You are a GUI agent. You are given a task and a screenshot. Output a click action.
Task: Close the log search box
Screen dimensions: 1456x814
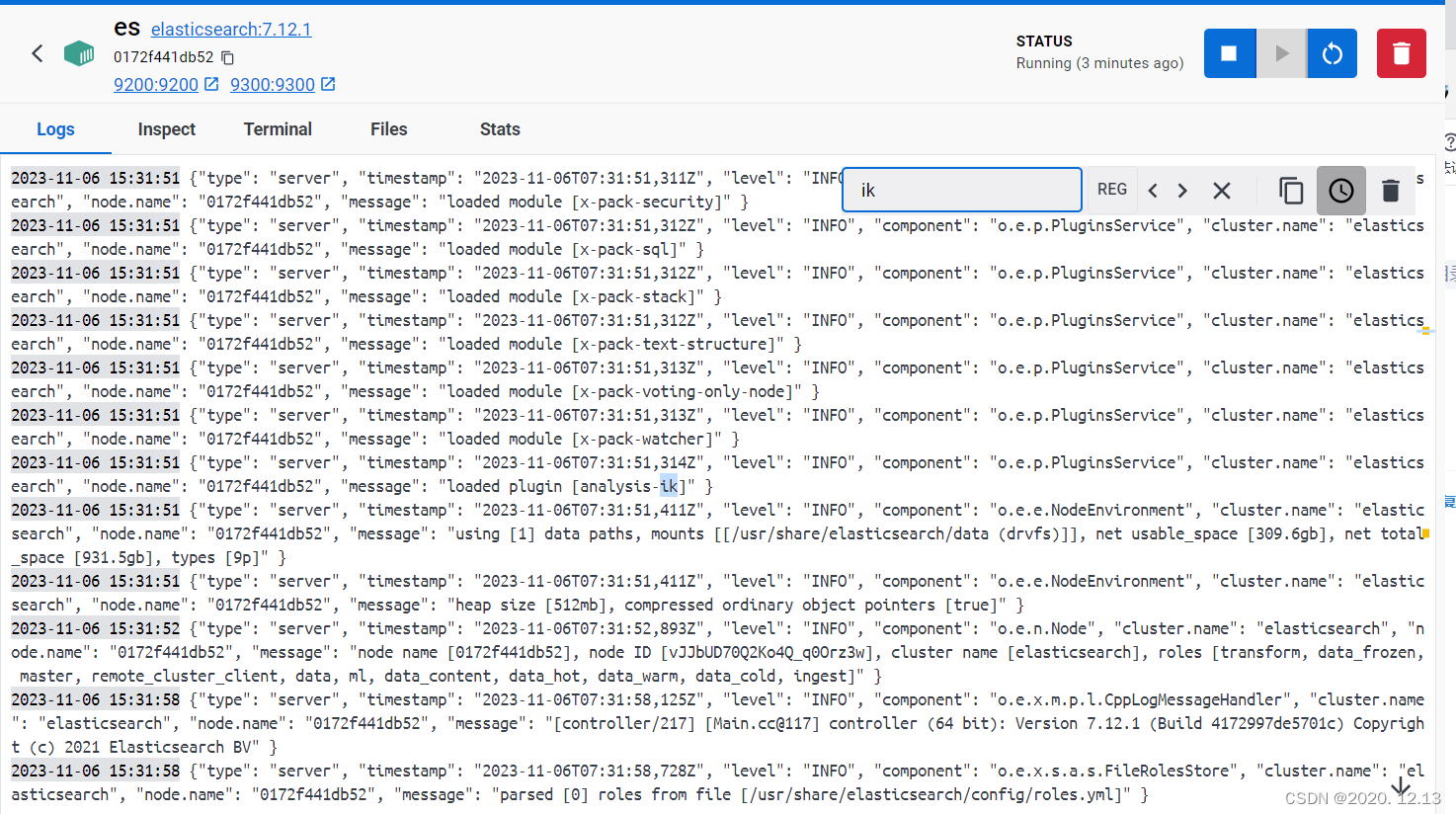[x=1222, y=191]
